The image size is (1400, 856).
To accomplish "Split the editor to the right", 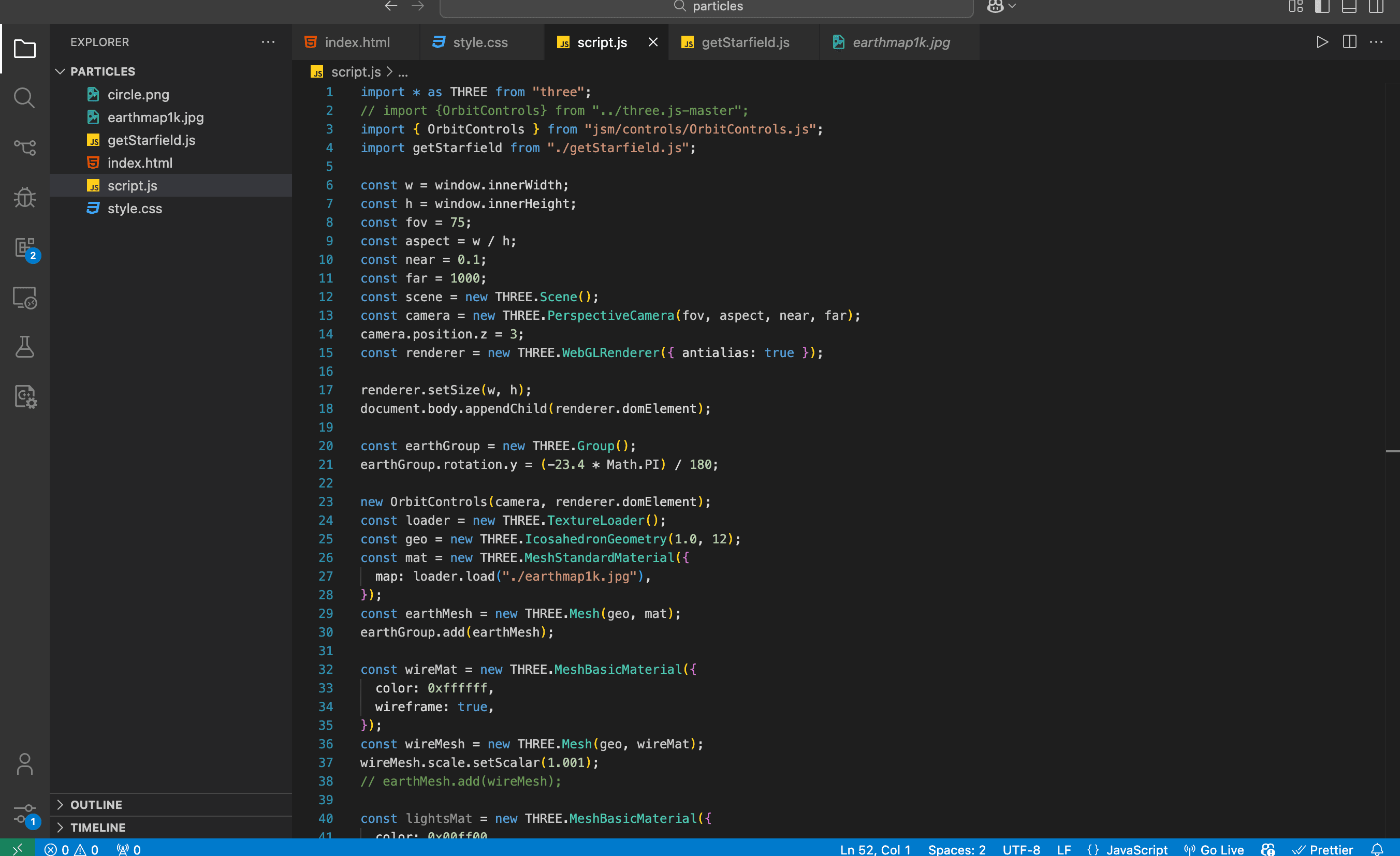I will [1349, 42].
